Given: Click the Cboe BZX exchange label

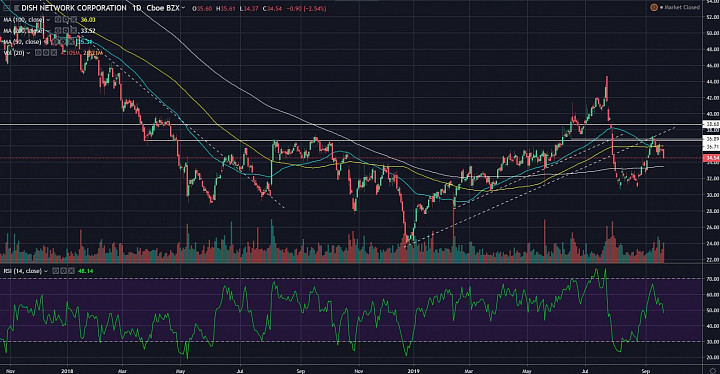Looking at the screenshot, I should tap(163, 8).
